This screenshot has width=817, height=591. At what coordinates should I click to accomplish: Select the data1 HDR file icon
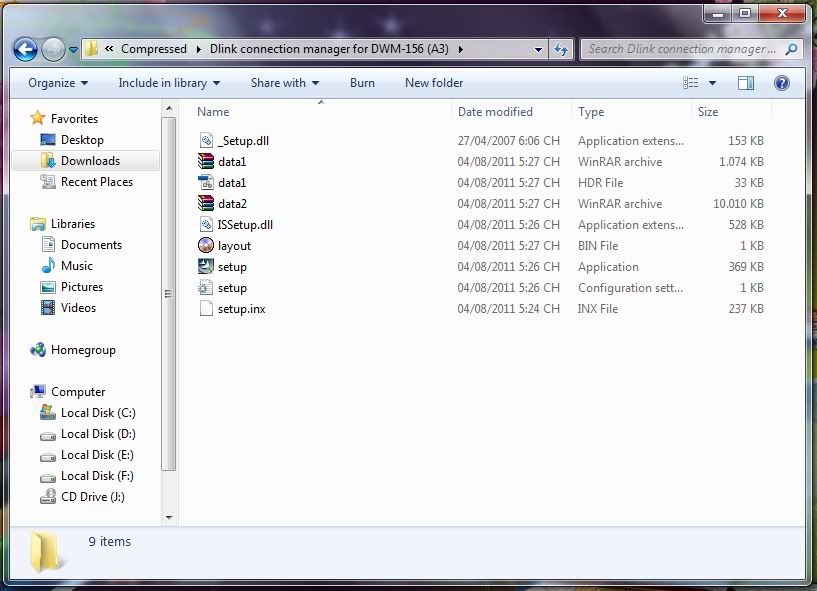tap(206, 182)
